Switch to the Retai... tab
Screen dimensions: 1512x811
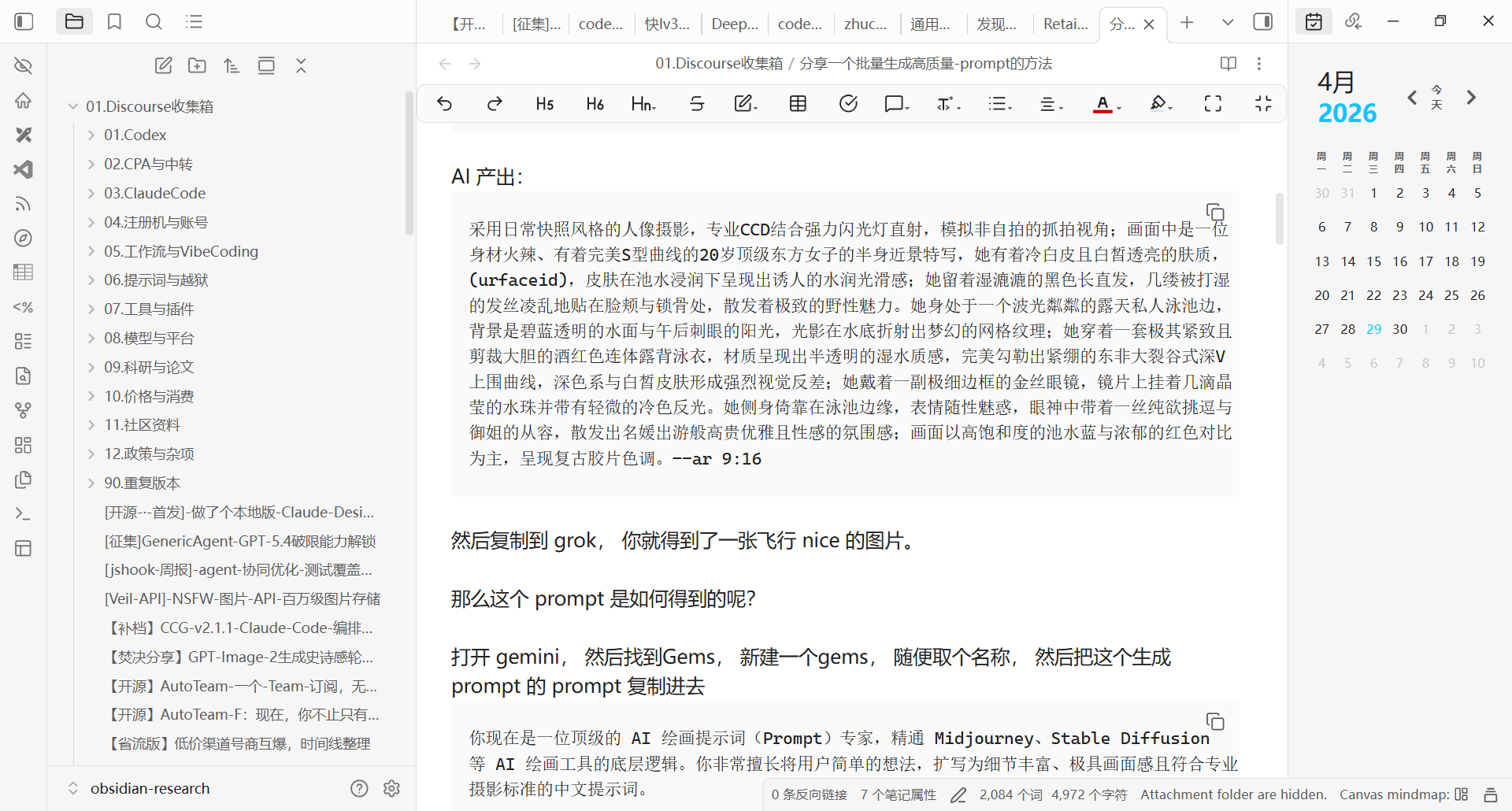[1065, 24]
